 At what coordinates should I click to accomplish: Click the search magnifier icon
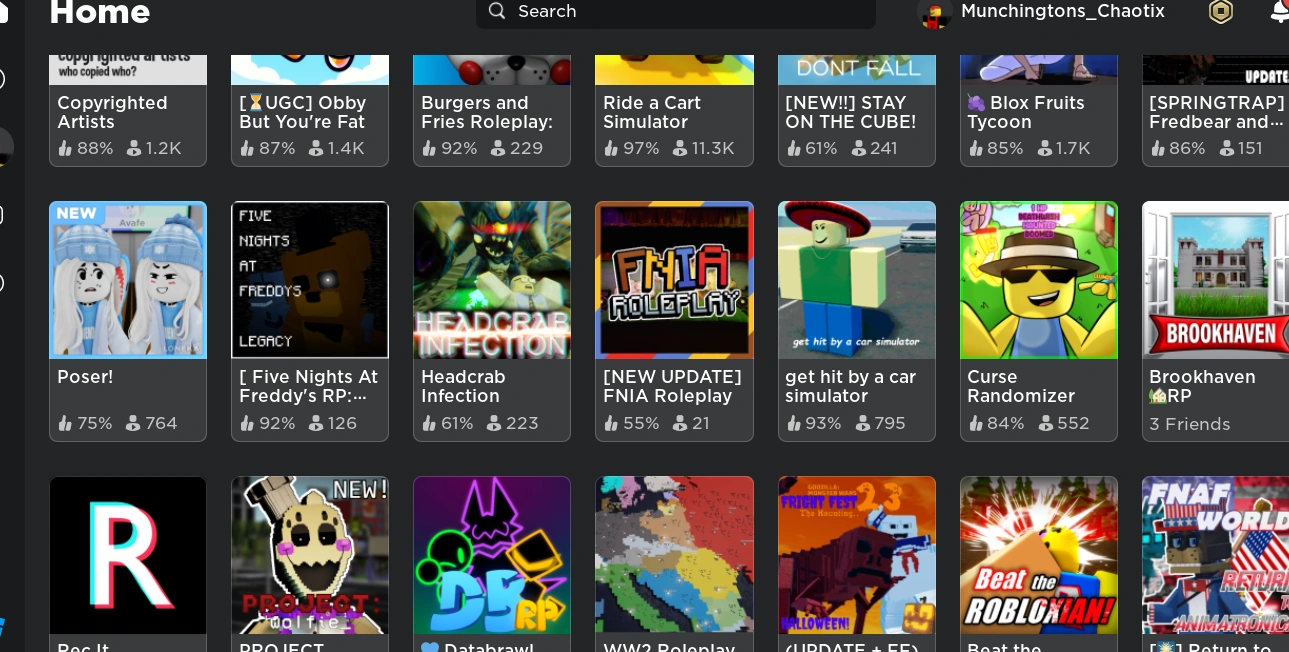tap(497, 11)
